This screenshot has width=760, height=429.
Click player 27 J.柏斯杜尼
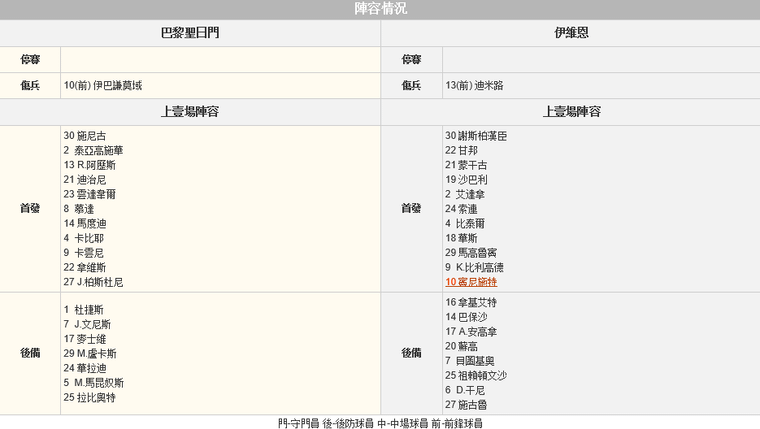93,282
